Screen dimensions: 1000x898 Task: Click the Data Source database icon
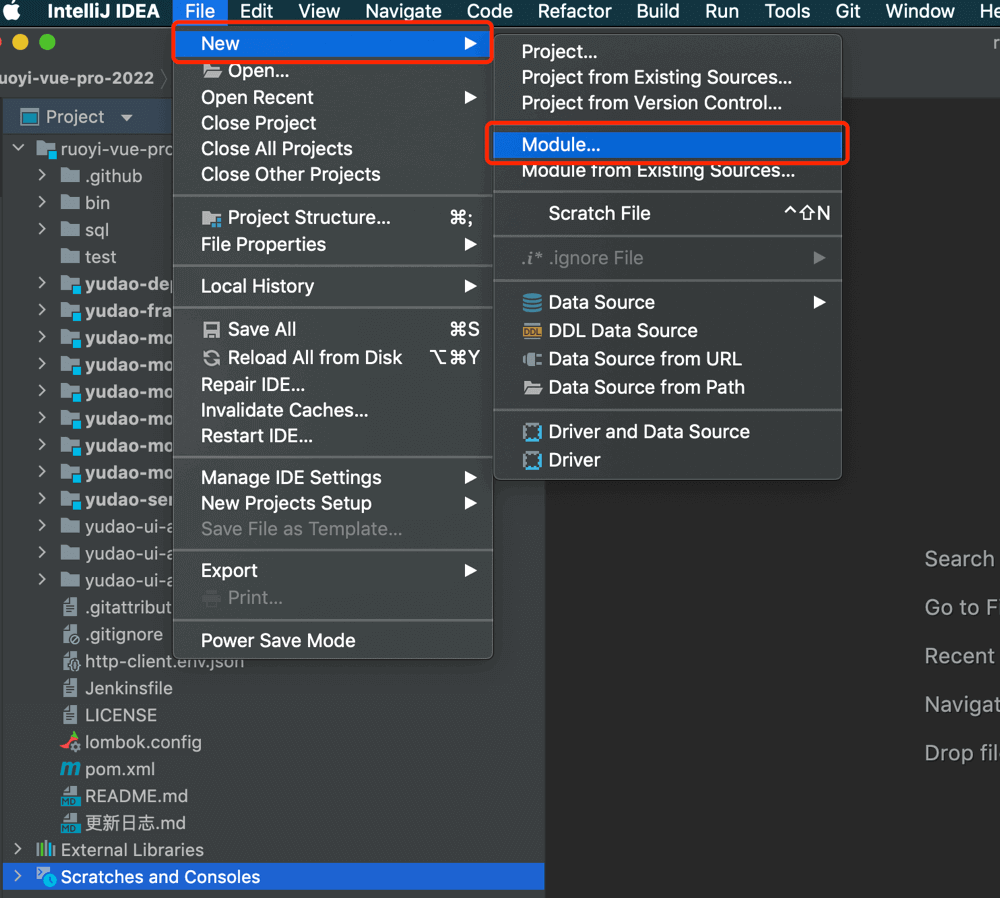point(532,302)
